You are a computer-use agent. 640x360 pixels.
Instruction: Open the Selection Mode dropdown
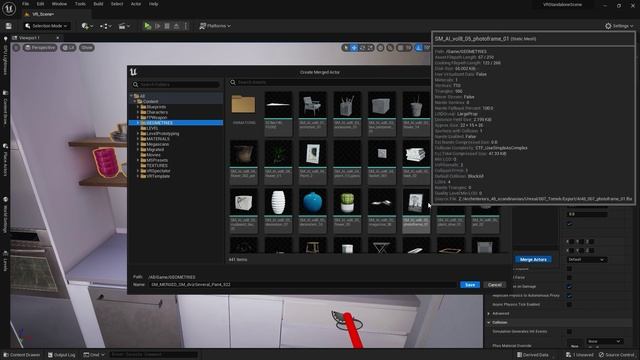(x=47, y=26)
